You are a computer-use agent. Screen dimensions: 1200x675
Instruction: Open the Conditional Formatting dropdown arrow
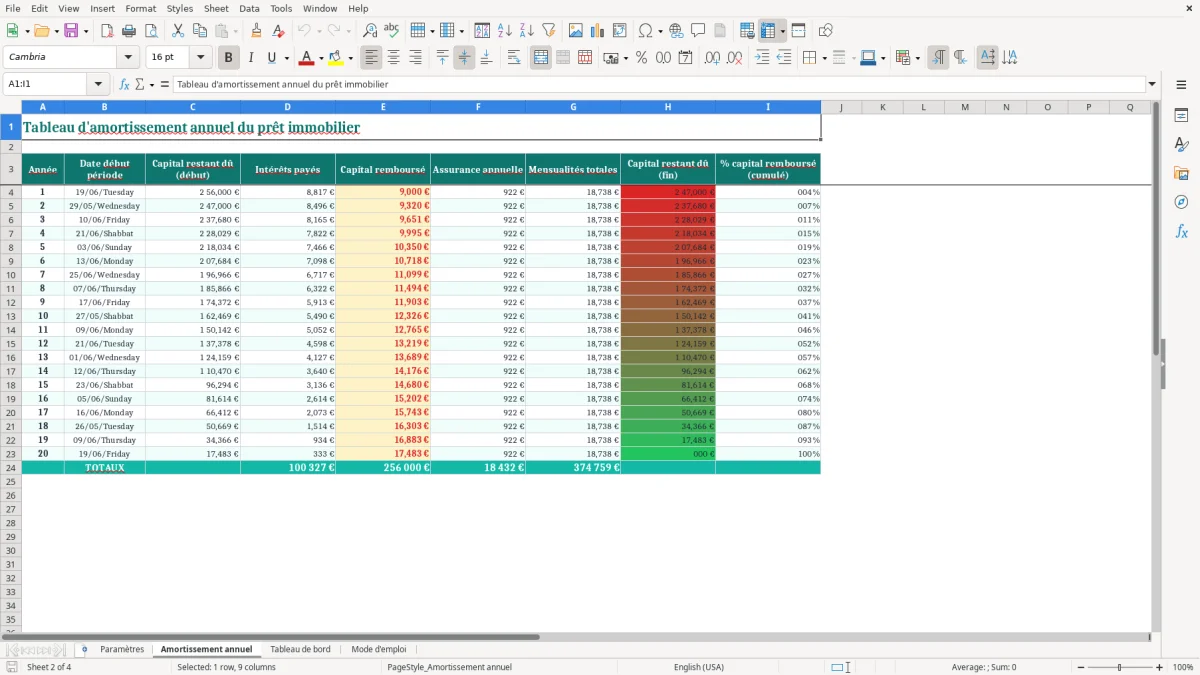coord(917,58)
